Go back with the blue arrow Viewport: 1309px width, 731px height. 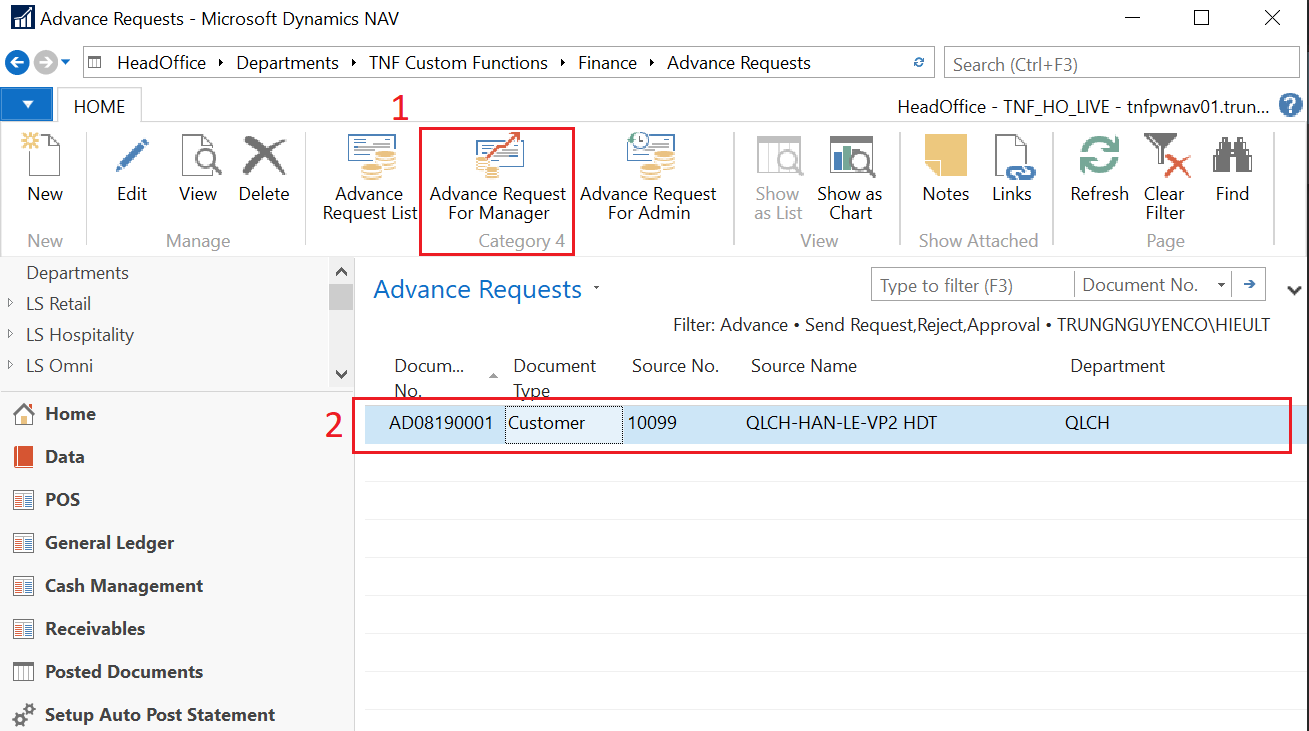17,63
